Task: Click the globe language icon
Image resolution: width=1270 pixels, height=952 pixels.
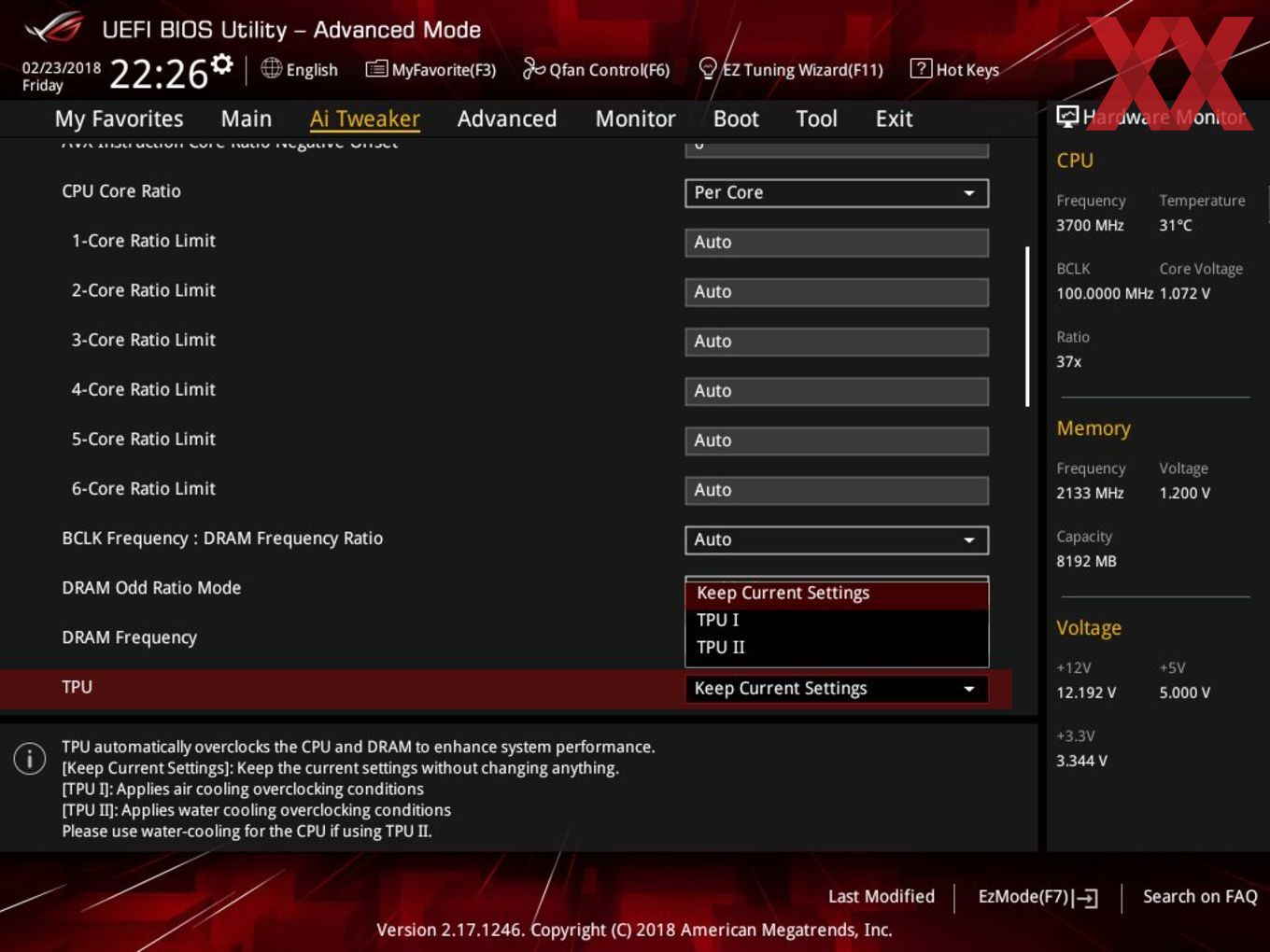Action: point(271,68)
